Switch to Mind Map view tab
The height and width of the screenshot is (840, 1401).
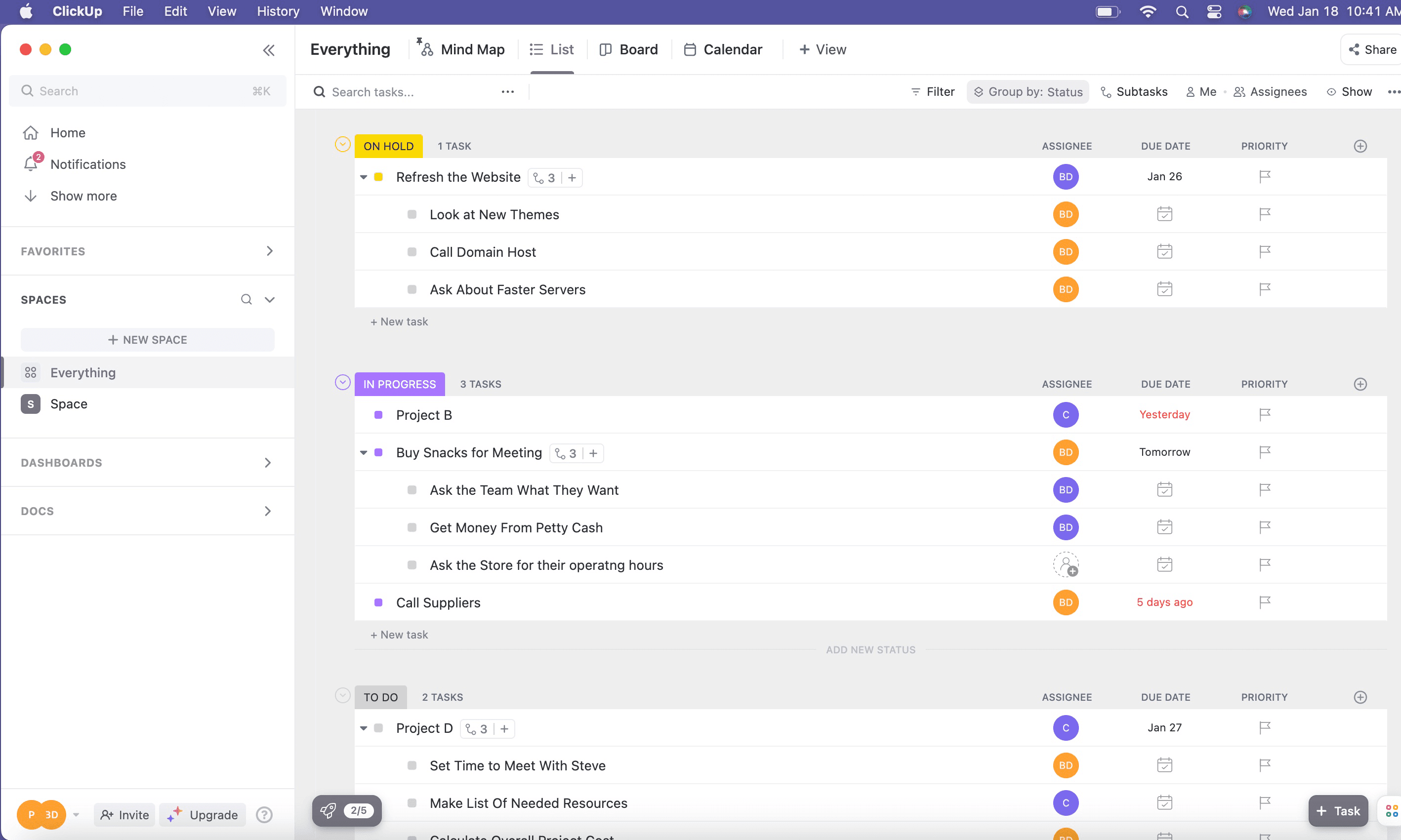pyautogui.click(x=461, y=49)
